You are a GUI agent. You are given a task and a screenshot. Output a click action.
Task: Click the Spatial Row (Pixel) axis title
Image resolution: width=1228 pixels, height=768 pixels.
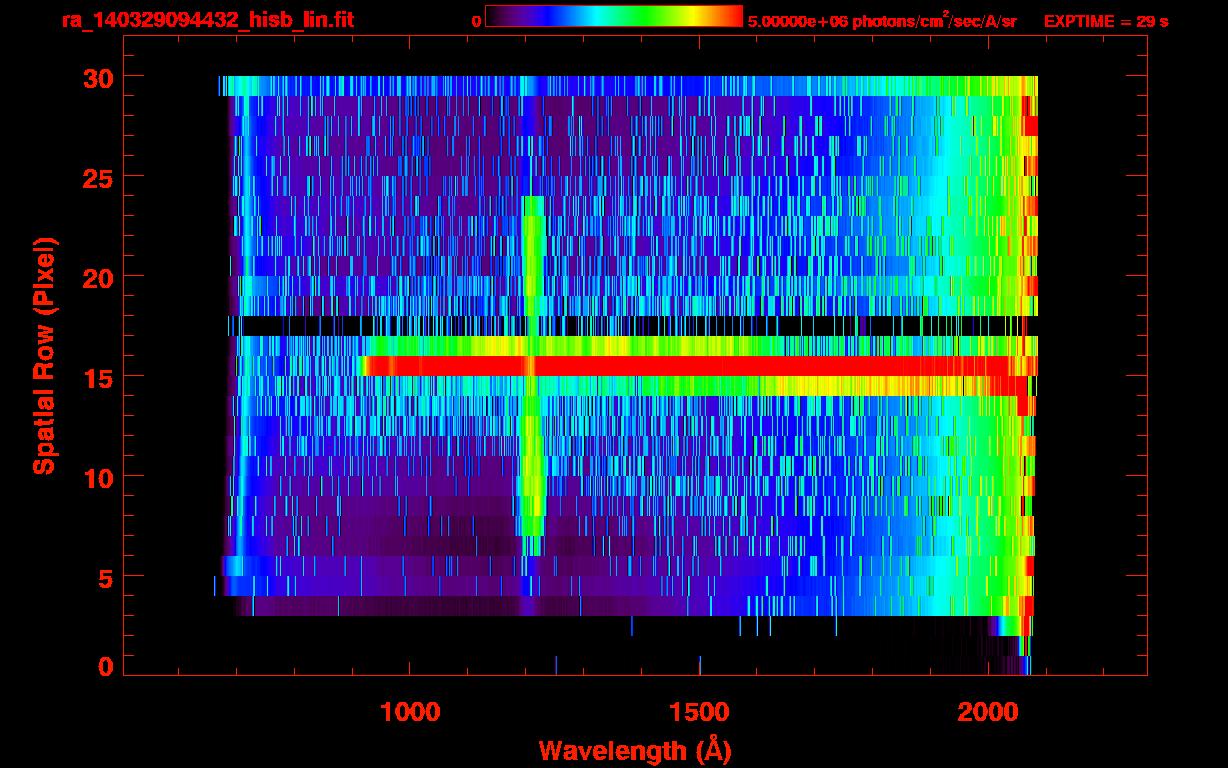[x=45, y=356]
